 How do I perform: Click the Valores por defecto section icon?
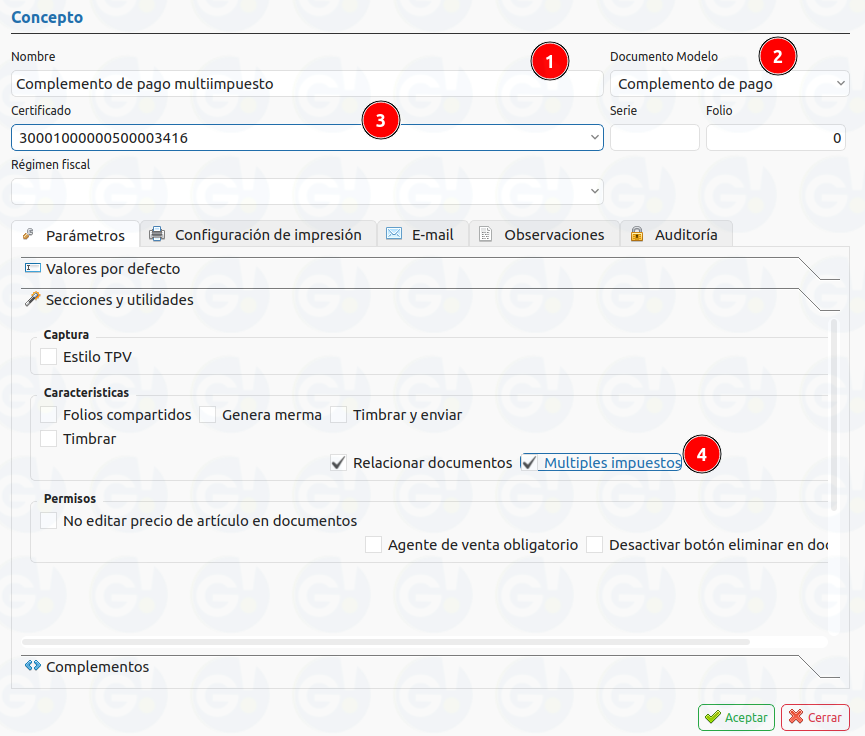pos(33,268)
